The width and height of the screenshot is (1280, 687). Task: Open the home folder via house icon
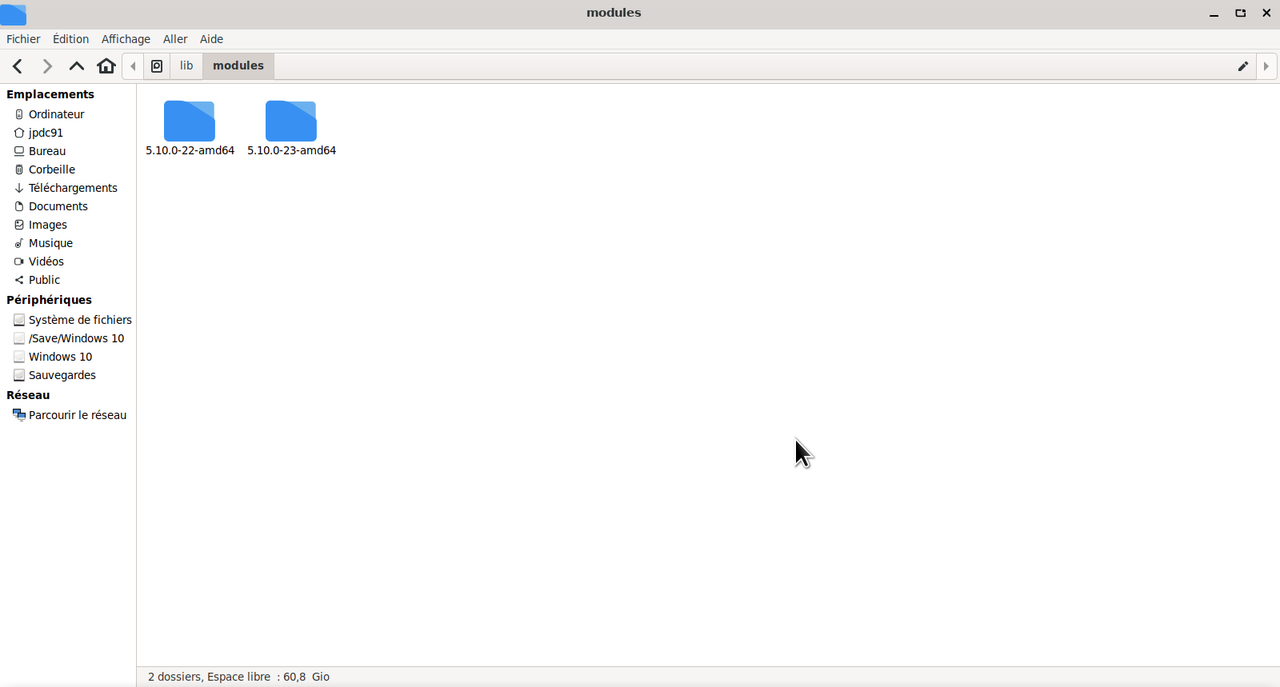coord(106,66)
